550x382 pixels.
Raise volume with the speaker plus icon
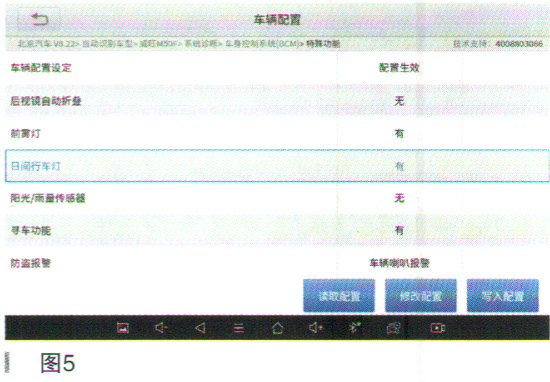pos(316,328)
